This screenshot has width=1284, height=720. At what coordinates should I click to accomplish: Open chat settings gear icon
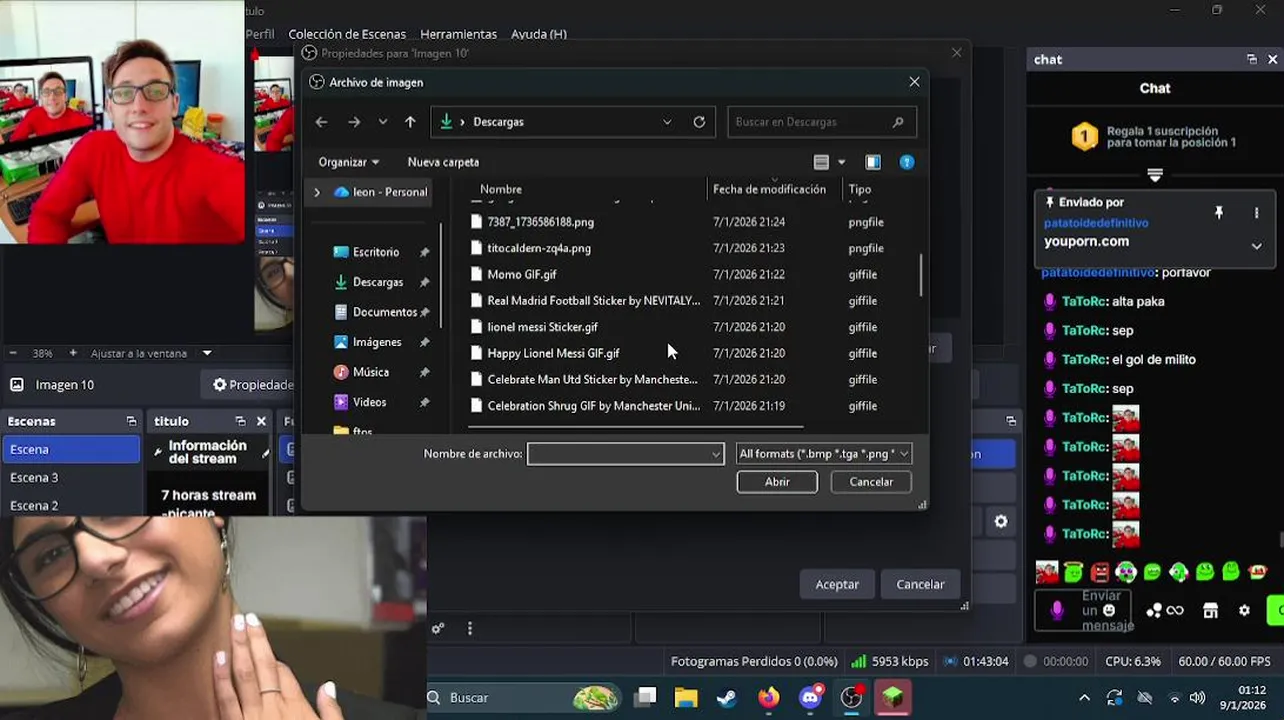[1244, 610]
